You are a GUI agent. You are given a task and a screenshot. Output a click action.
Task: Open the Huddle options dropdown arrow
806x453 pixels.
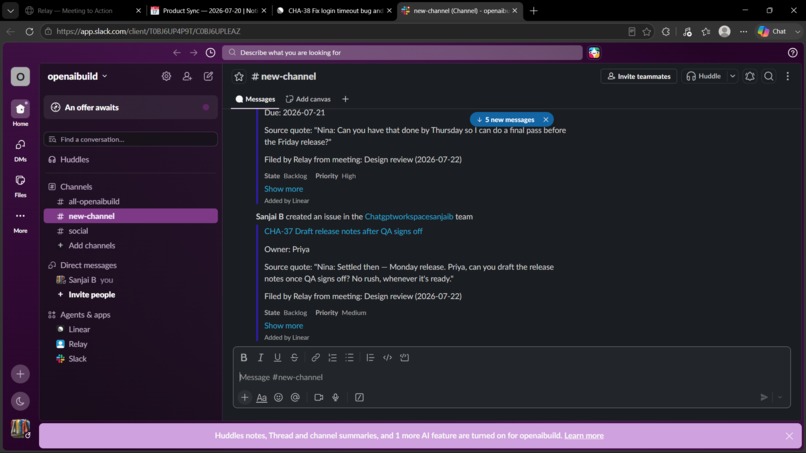732,76
